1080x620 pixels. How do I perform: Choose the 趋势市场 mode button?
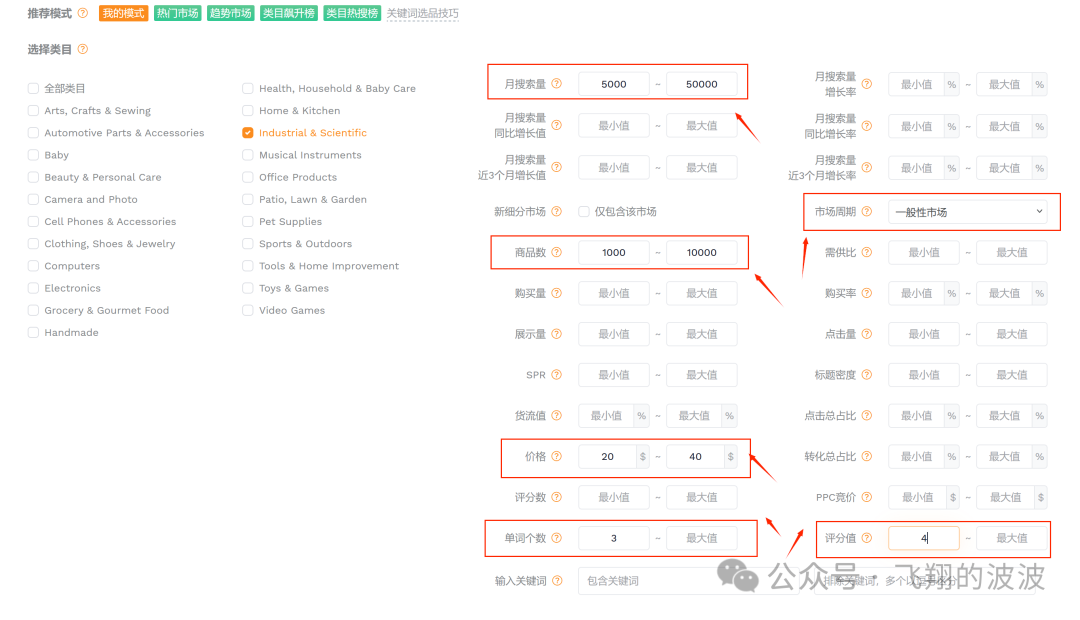click(x=231, y=14)
